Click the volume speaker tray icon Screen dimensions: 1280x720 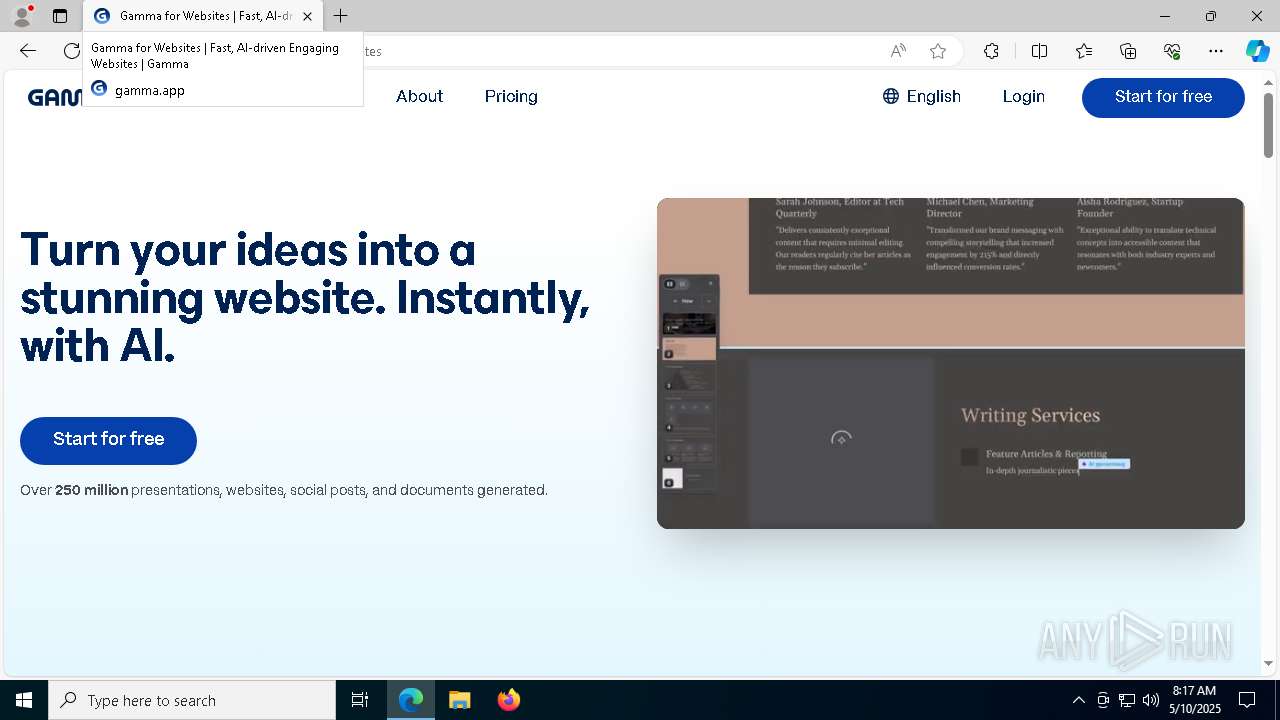pos(1150,700)
